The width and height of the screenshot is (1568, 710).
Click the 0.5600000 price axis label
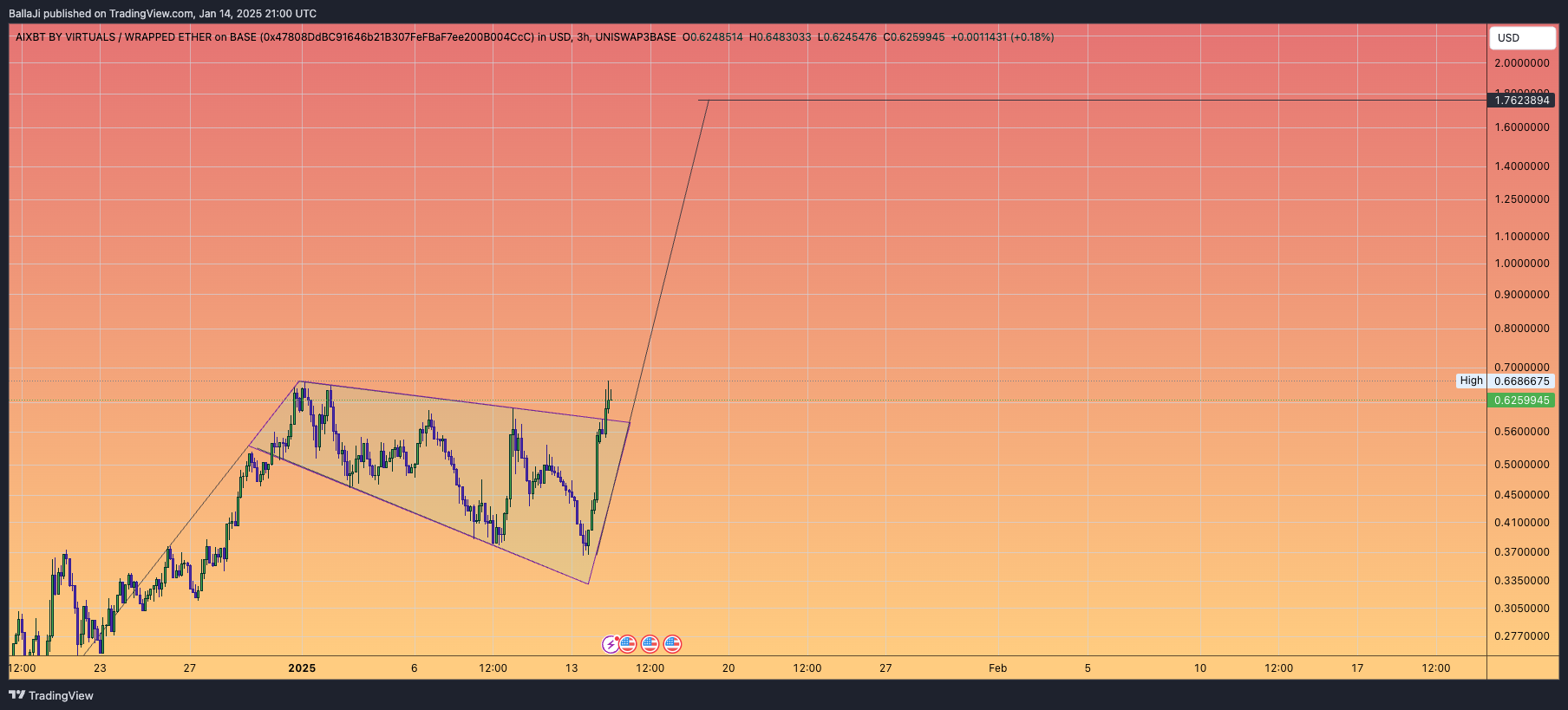tap(1521, 432)
